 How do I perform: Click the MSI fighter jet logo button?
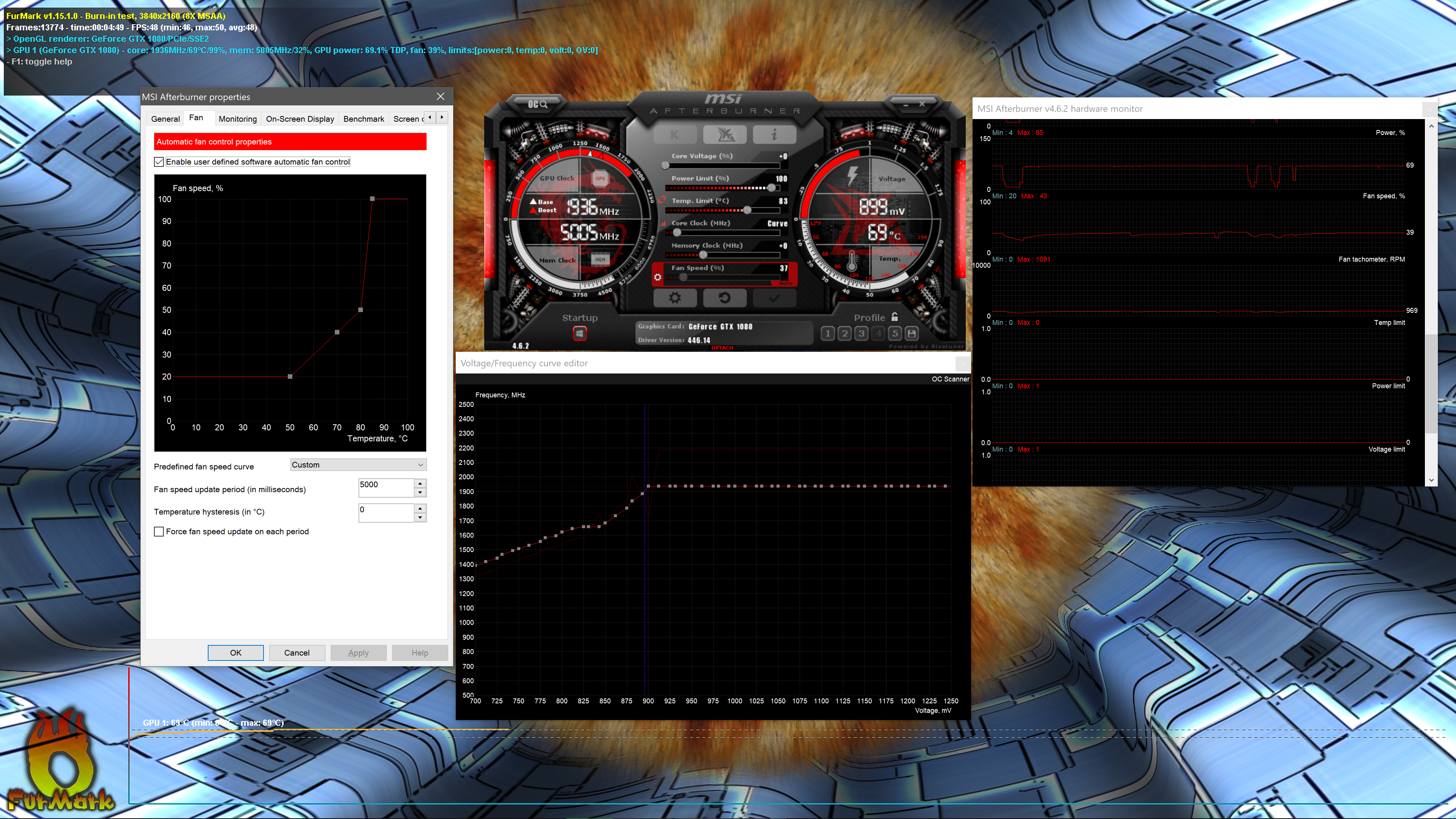pos(725,135)
